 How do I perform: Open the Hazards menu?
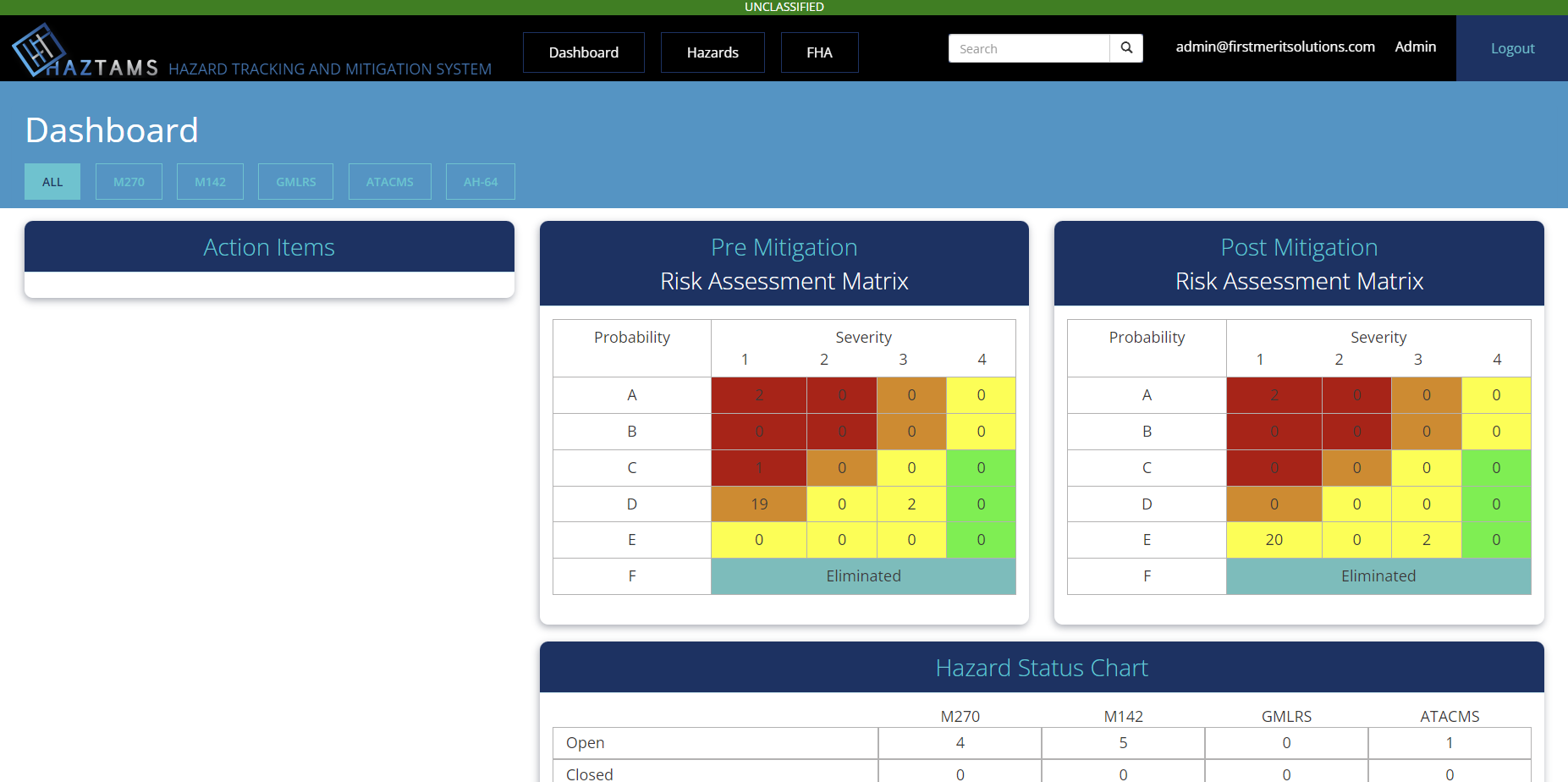[x=712, y=52]
